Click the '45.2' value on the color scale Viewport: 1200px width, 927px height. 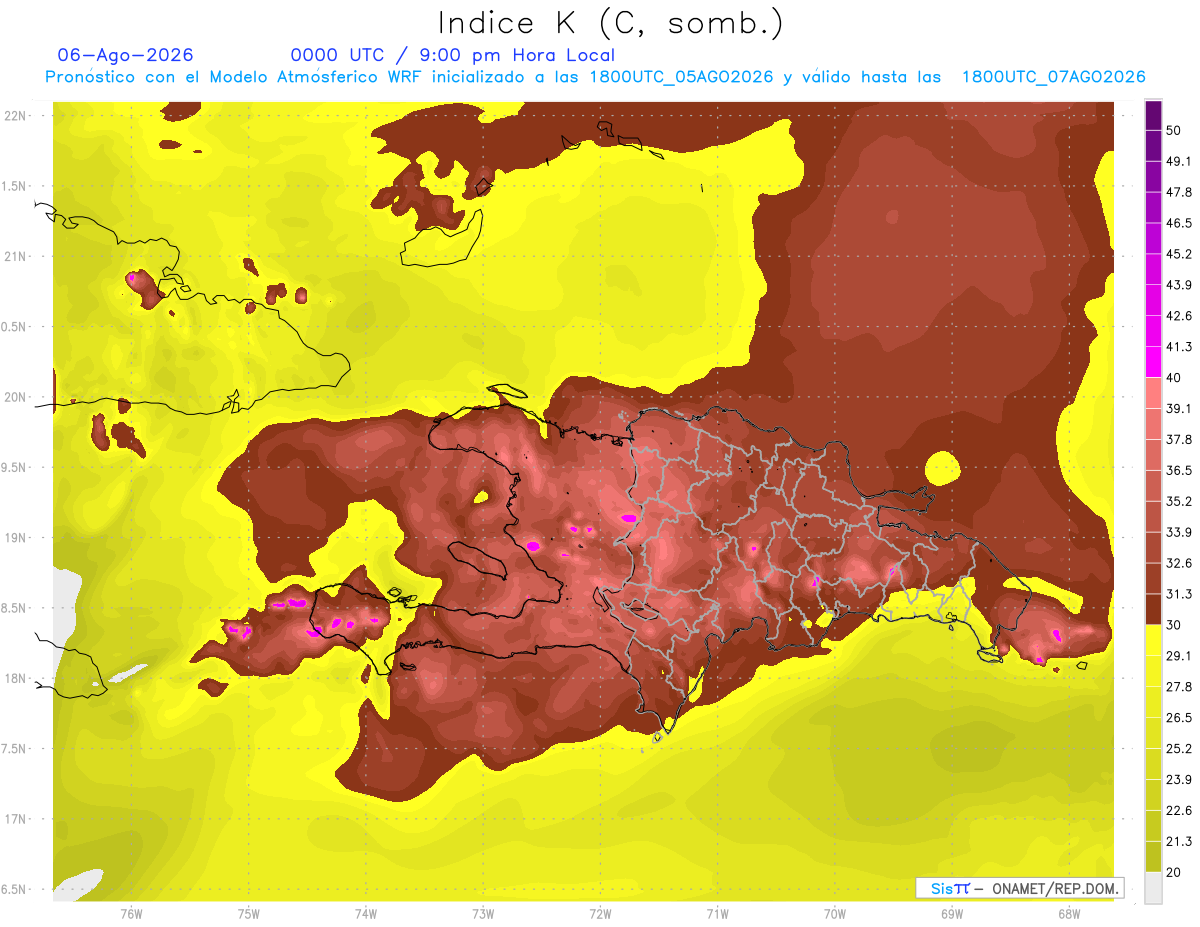[1178, 254]
